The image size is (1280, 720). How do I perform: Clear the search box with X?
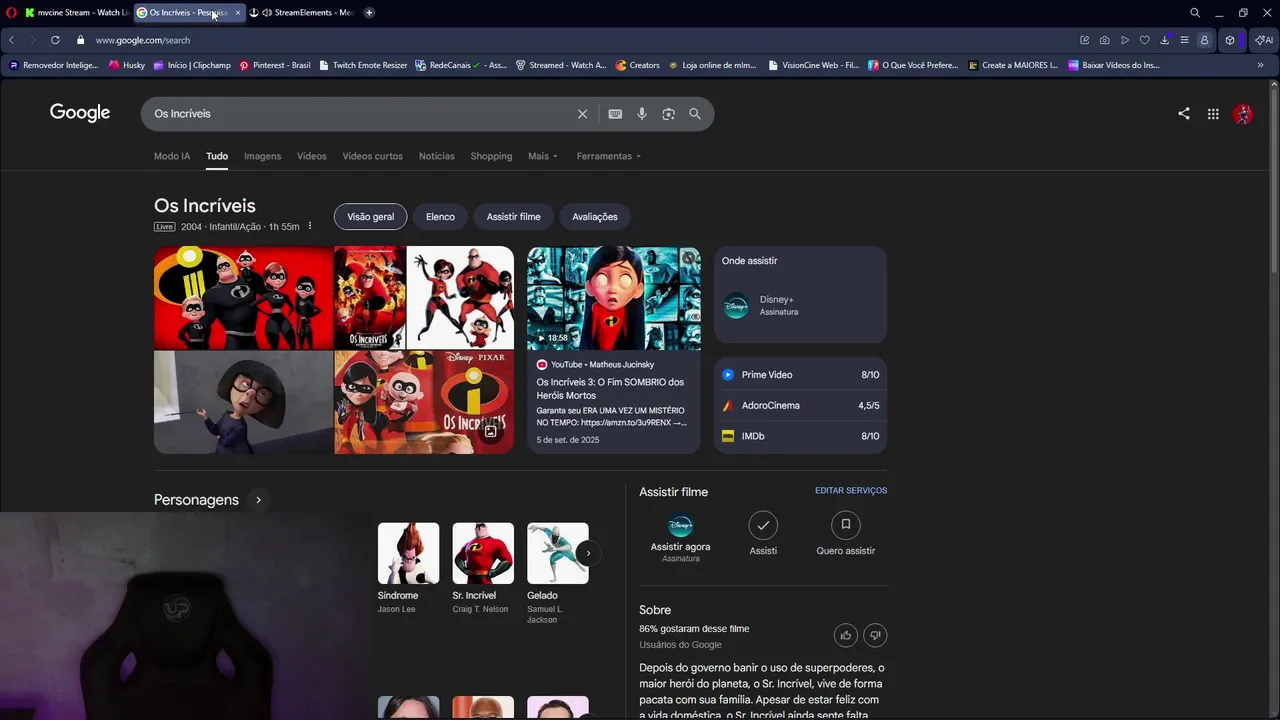(x=582, y=114)
